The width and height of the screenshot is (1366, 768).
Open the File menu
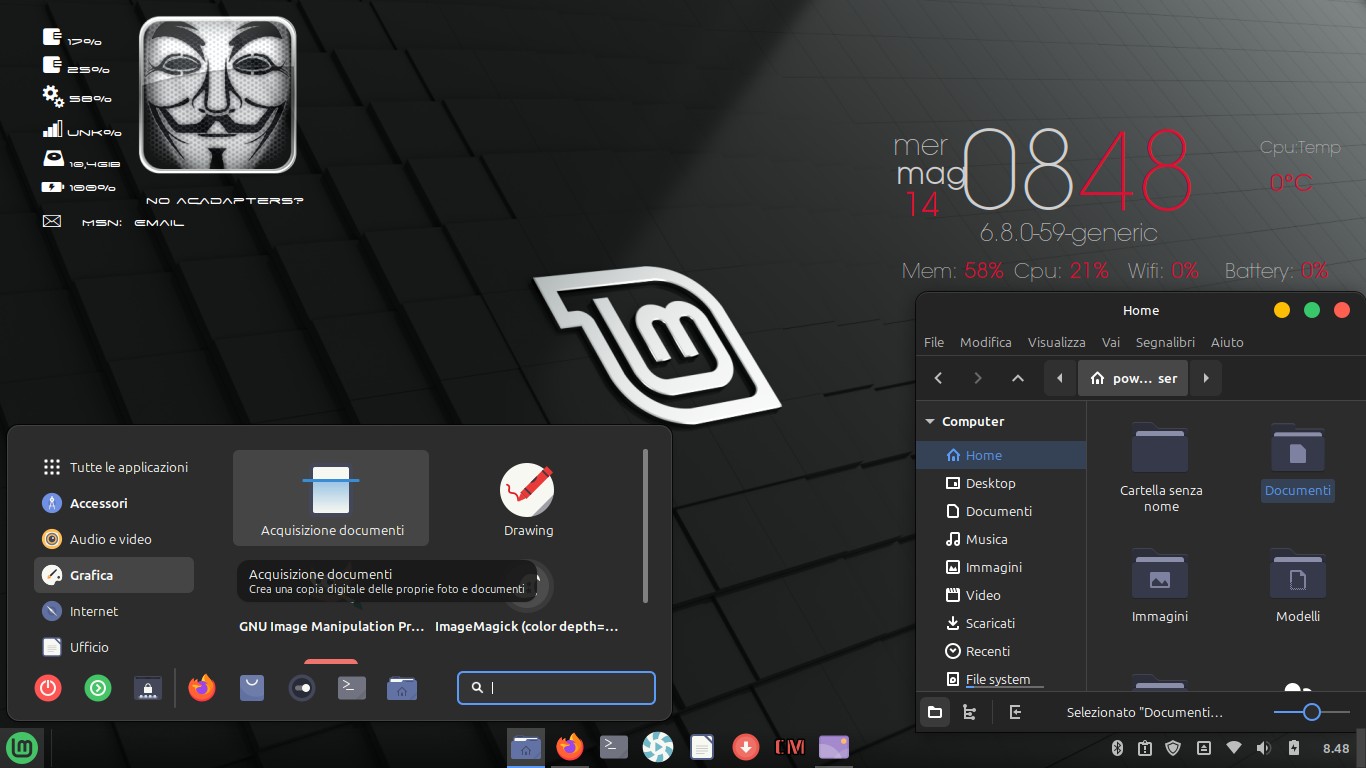tap(934, 342)
